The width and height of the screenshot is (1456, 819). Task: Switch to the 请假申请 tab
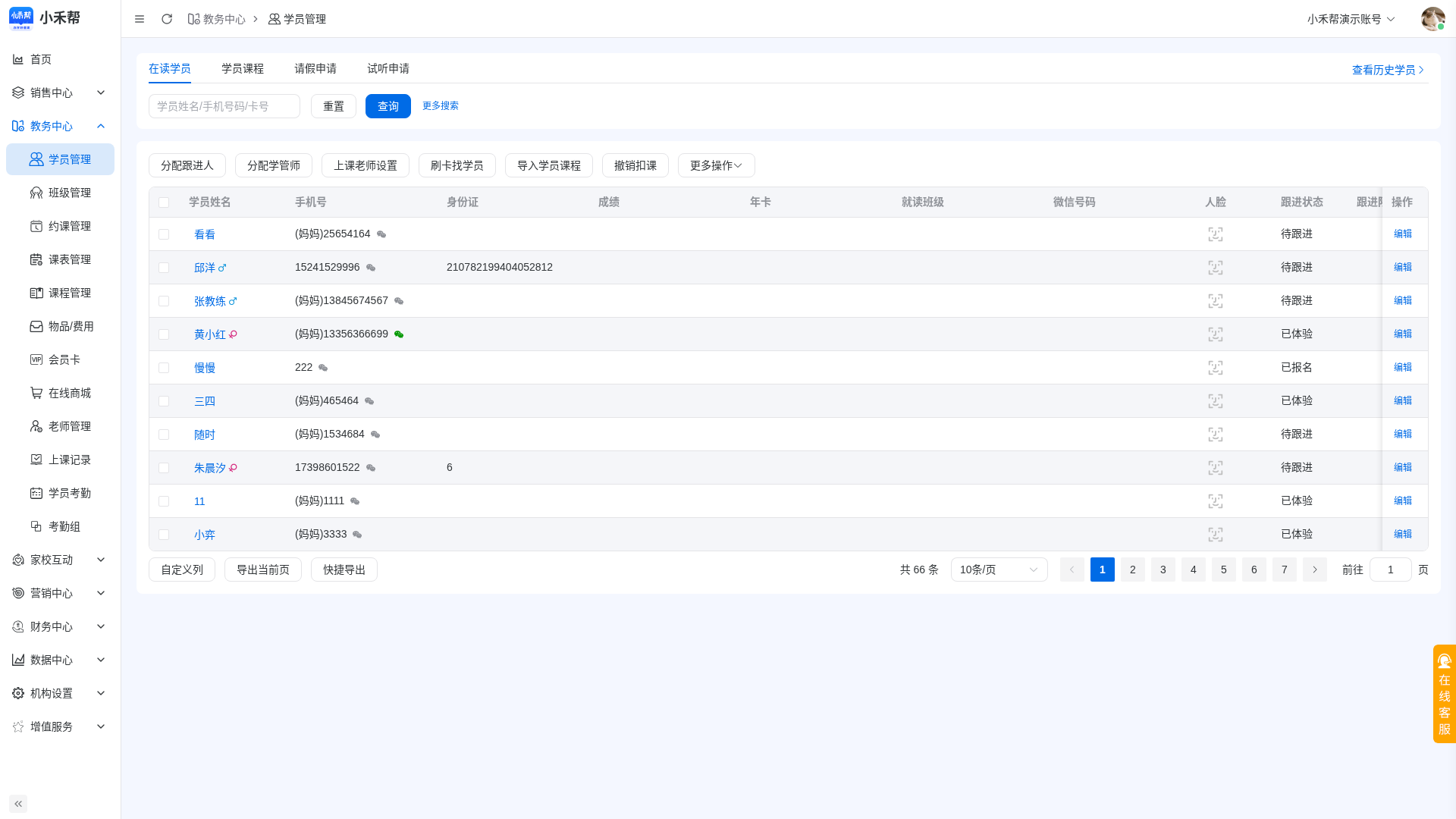tap(315, 69)
